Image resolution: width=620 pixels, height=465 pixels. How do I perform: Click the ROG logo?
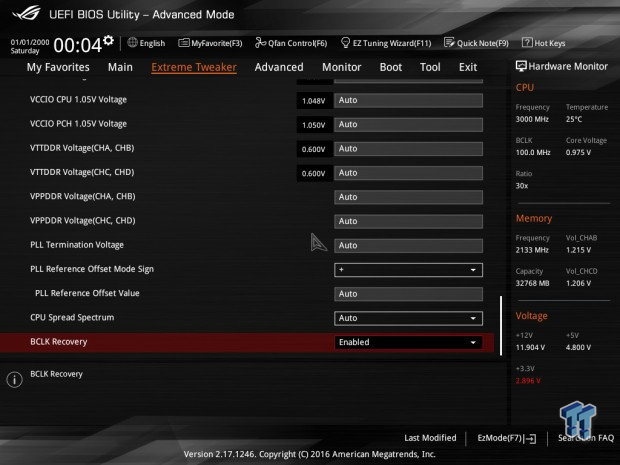26,13
